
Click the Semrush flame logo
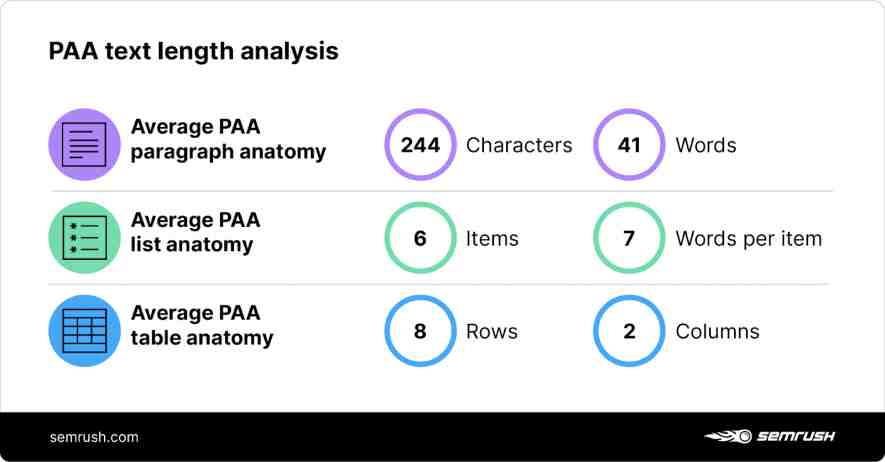pos(728,436)
